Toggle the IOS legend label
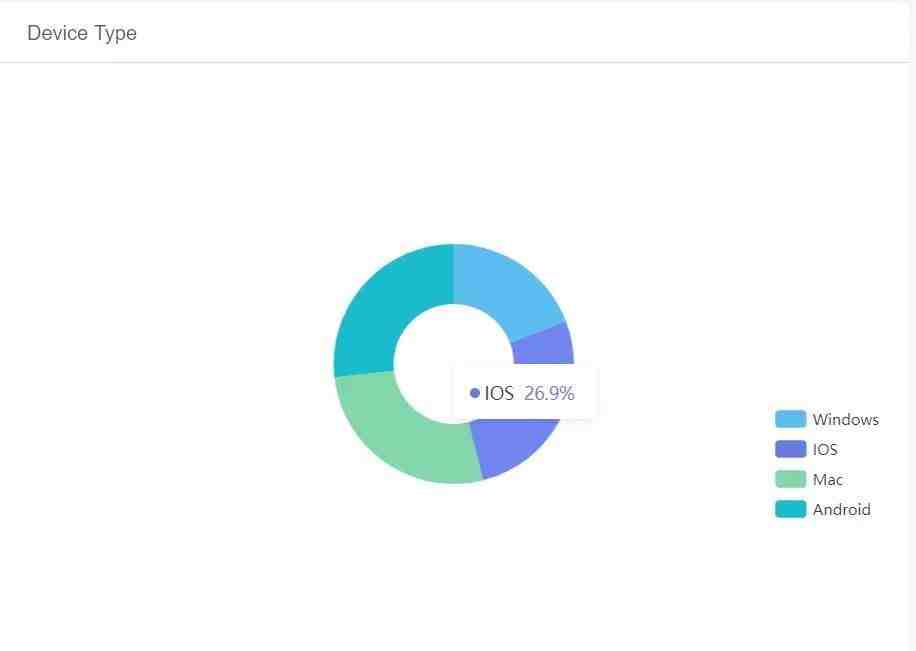Screen dimensions: 916x651 click(x=825, y=449)
